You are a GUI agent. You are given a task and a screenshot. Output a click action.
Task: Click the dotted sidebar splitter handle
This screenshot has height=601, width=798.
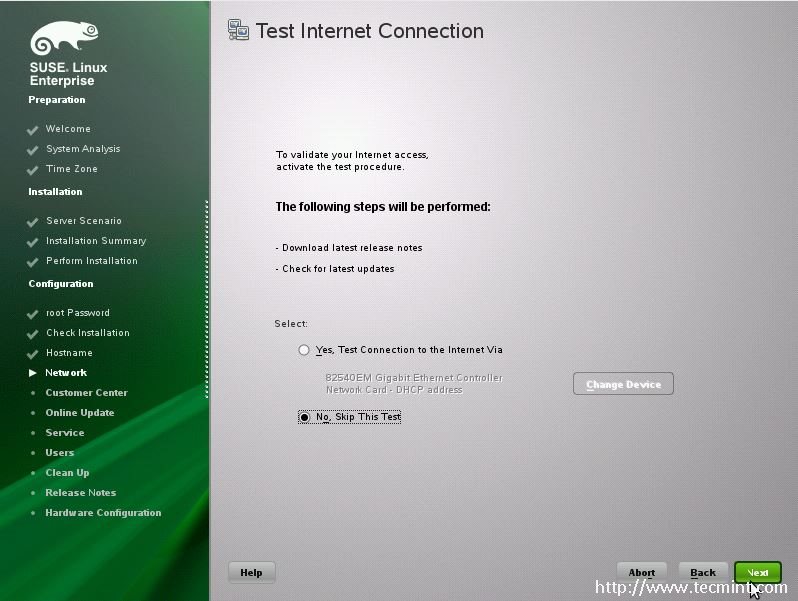pyautogui.click(x=207, y=299)
